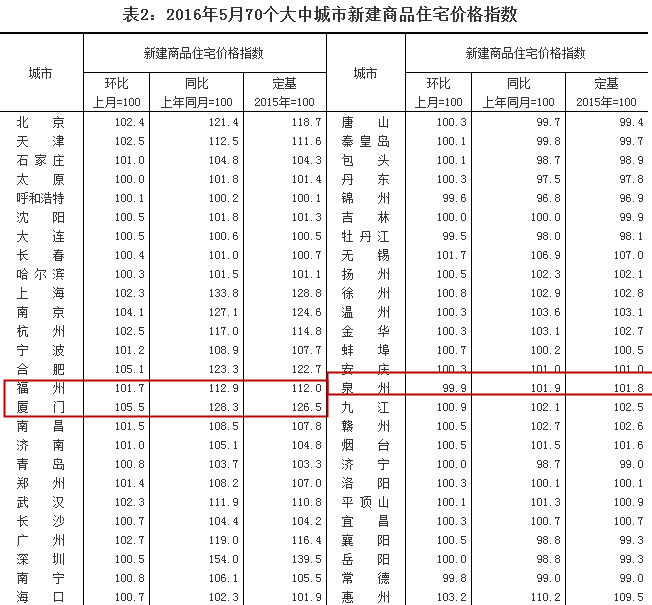Click Quanzhou's 同比 value 101.9
This screenshot has height=605, width=652.
point(546,388)
